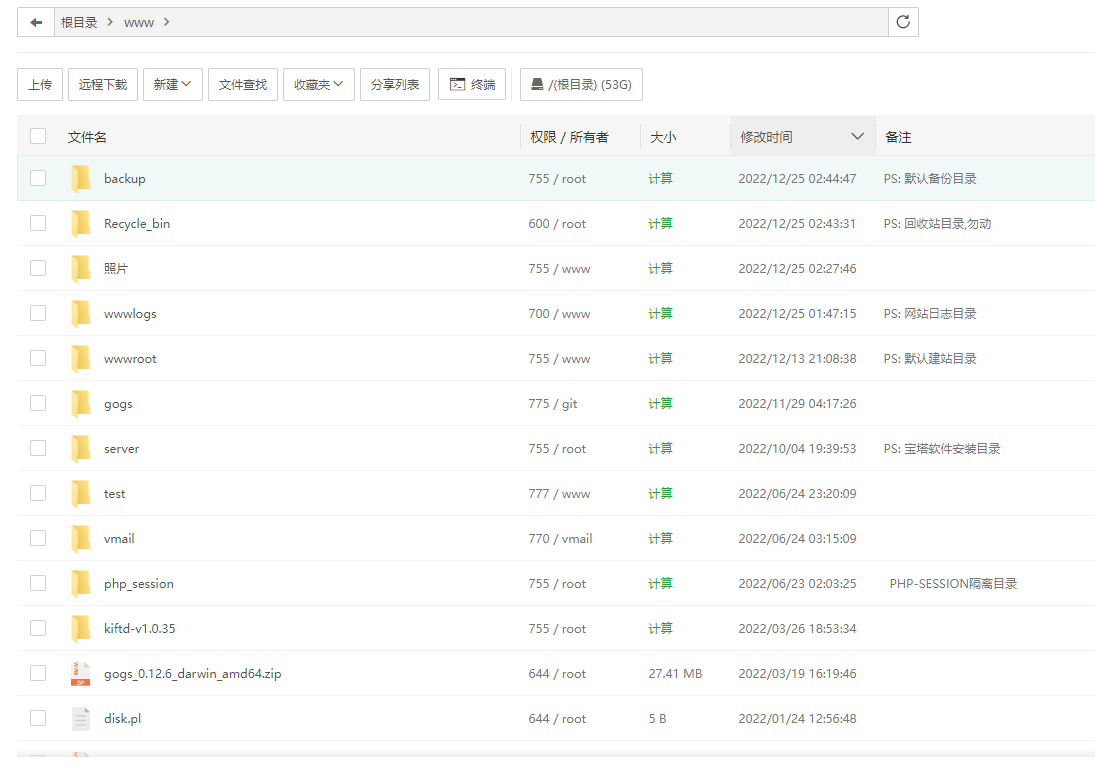Click the wwwroot folder icon
Image resolution: width=1095 pixels, height=782 pixels.
coord(81,358)
